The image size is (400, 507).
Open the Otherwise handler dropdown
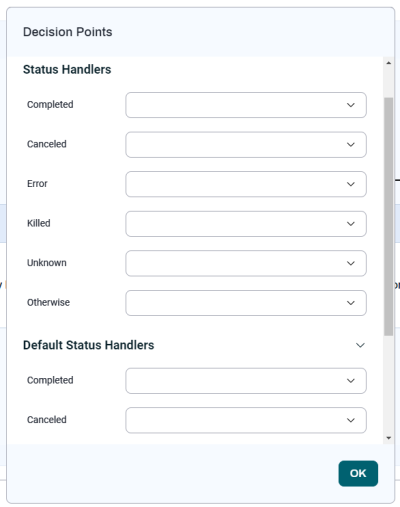[246, 303]
